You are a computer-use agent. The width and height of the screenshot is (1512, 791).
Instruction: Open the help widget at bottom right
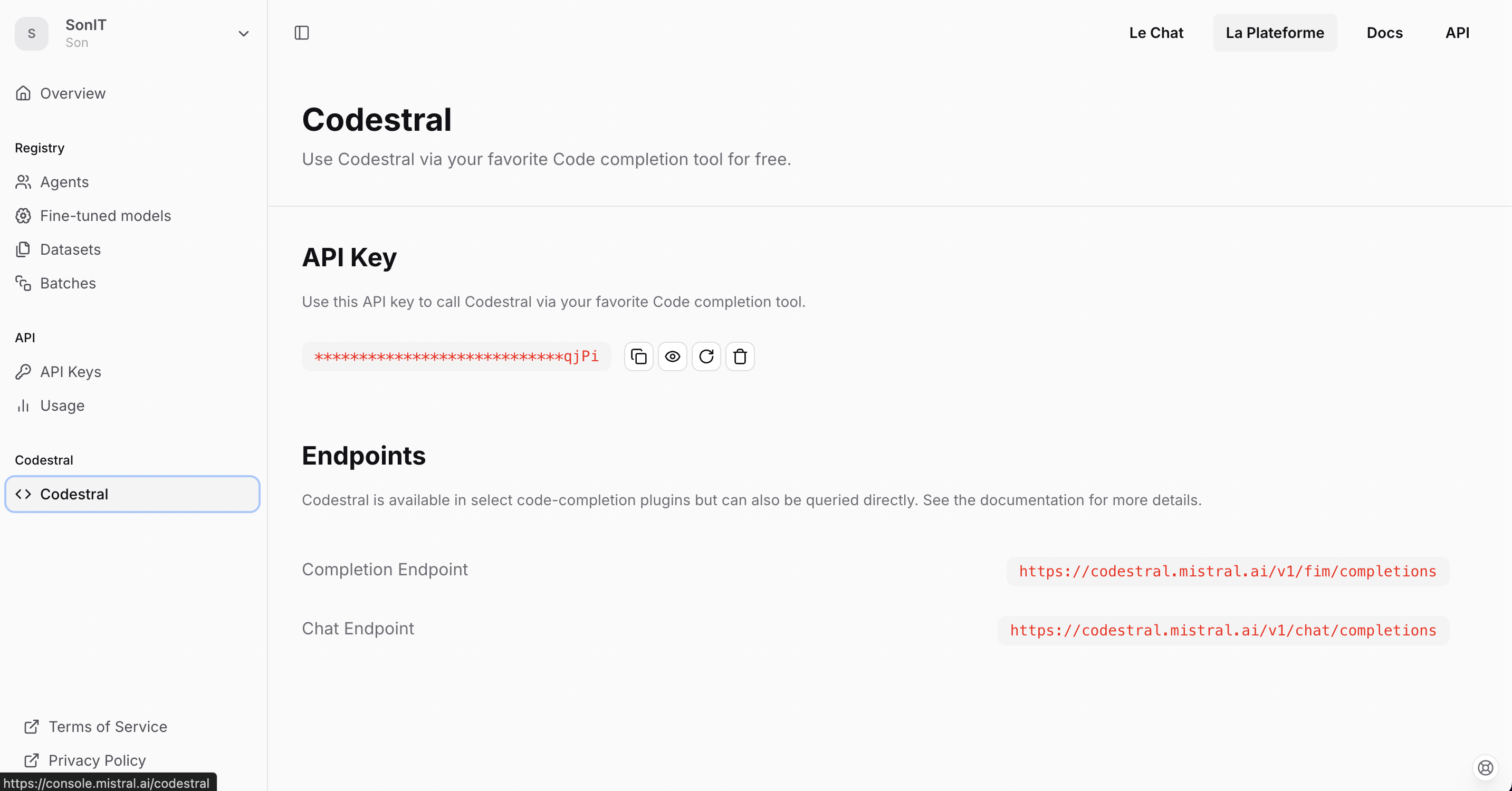pyautogui.click(x=1485, y=767)
